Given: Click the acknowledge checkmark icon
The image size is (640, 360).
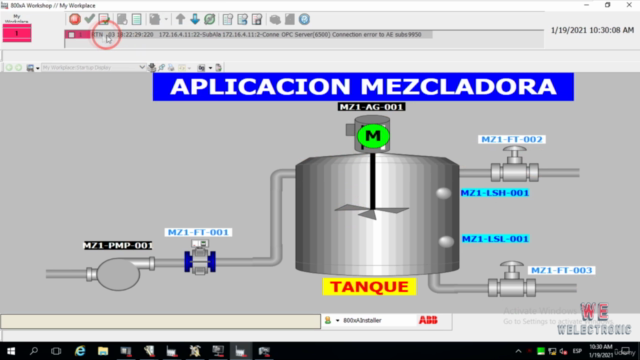Looking at the screenshot, I should [89, 19].
